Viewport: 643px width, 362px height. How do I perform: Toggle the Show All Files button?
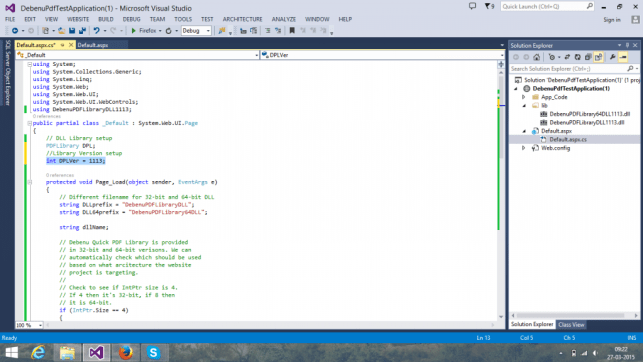tap(598, 57)
